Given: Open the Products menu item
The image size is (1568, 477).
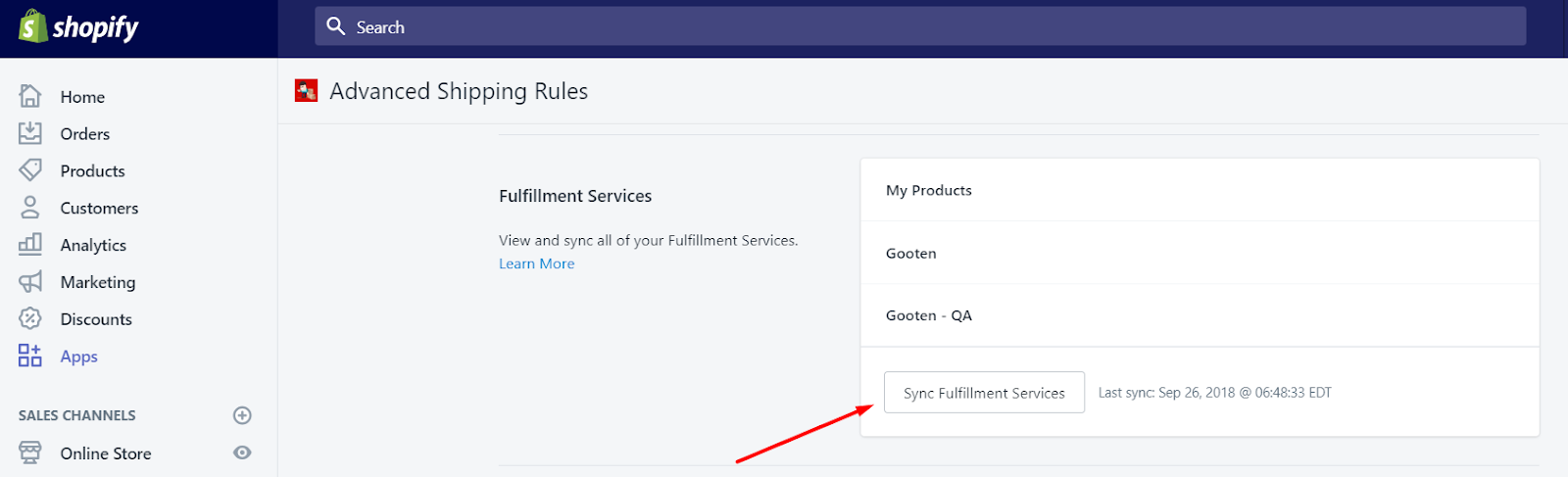Looking at the screenshot, I should point(93,171).
